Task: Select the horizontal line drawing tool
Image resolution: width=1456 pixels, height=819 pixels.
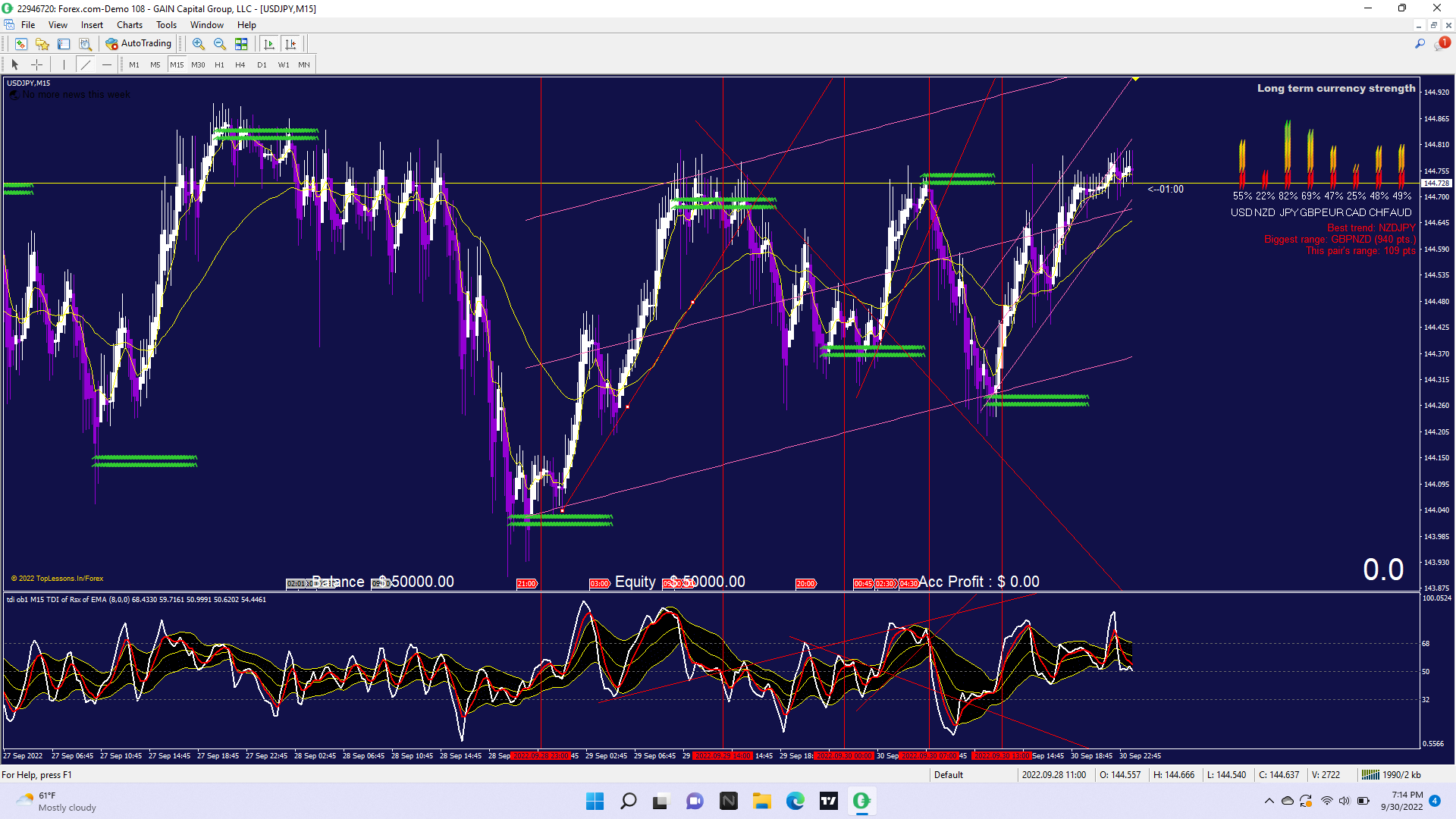Action: pos(107,64)
